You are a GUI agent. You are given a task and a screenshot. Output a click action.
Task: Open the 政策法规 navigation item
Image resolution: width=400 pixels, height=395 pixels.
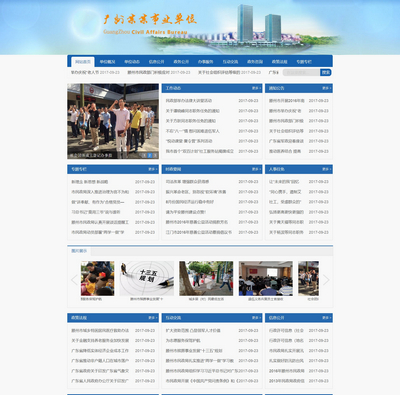[x=279, y=62]
